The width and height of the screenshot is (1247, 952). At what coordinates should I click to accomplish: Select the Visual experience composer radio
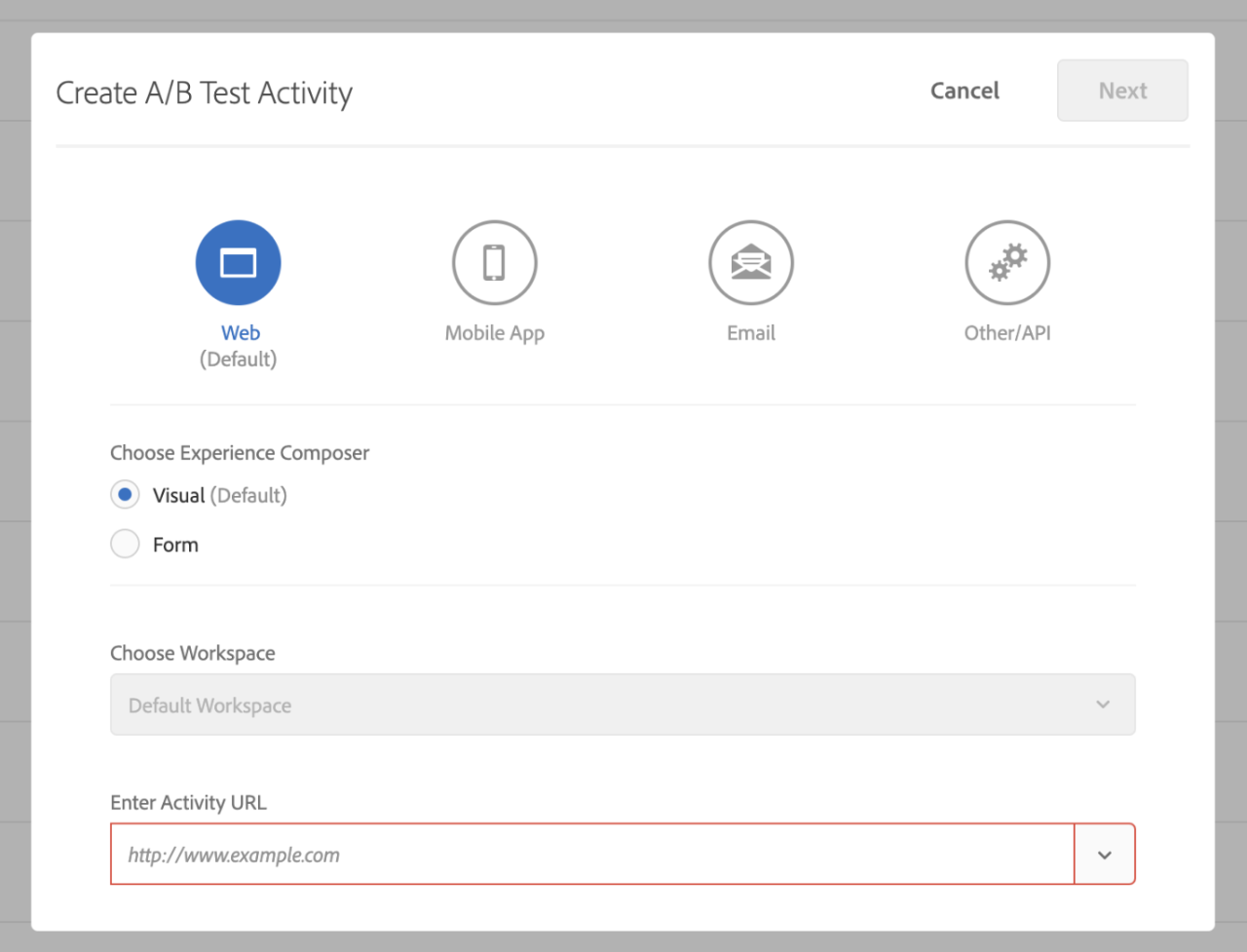tap(125, 495)
